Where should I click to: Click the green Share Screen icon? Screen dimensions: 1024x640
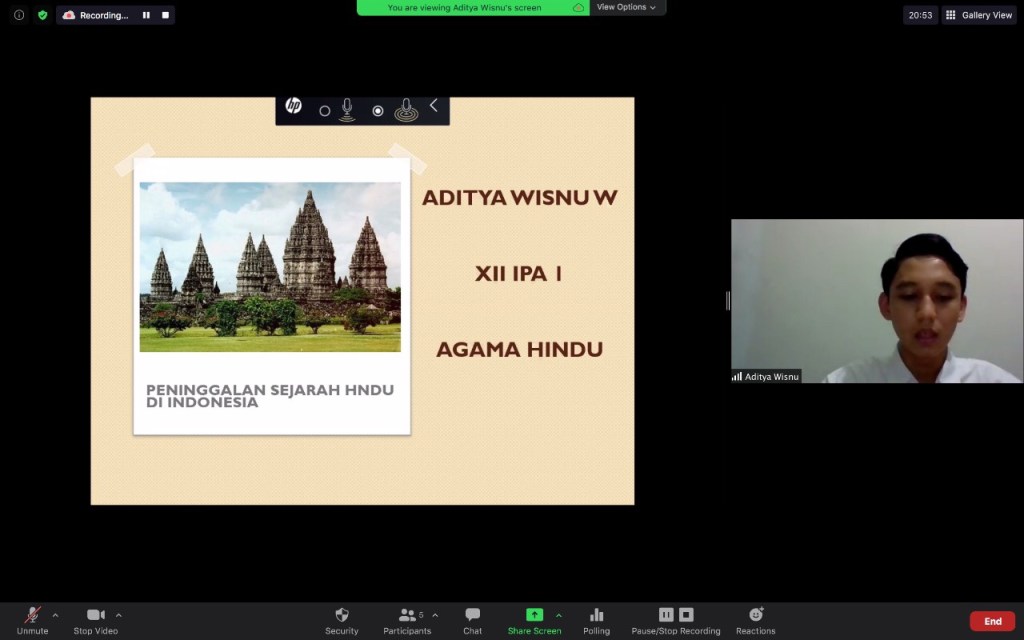(x=534, y=615)
